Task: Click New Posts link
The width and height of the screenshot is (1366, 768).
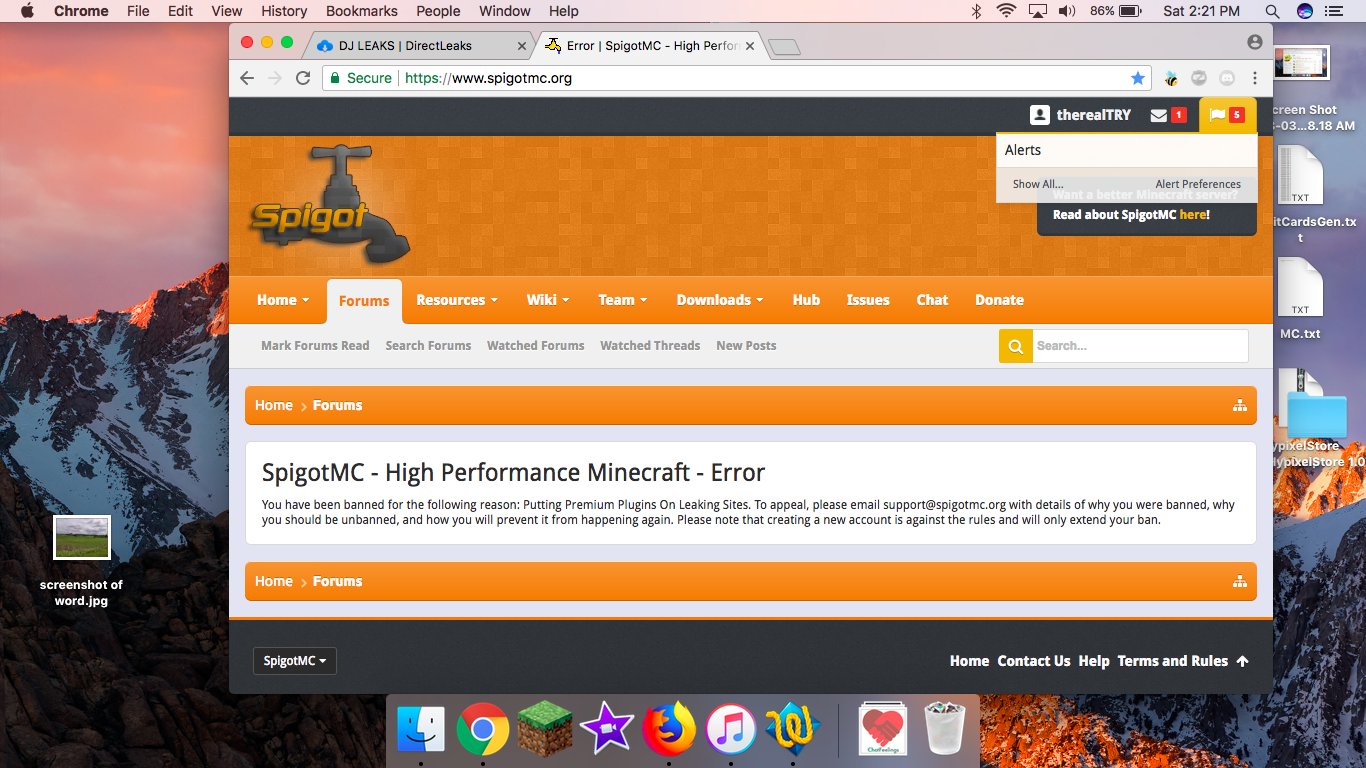Action: pos(746,346)
